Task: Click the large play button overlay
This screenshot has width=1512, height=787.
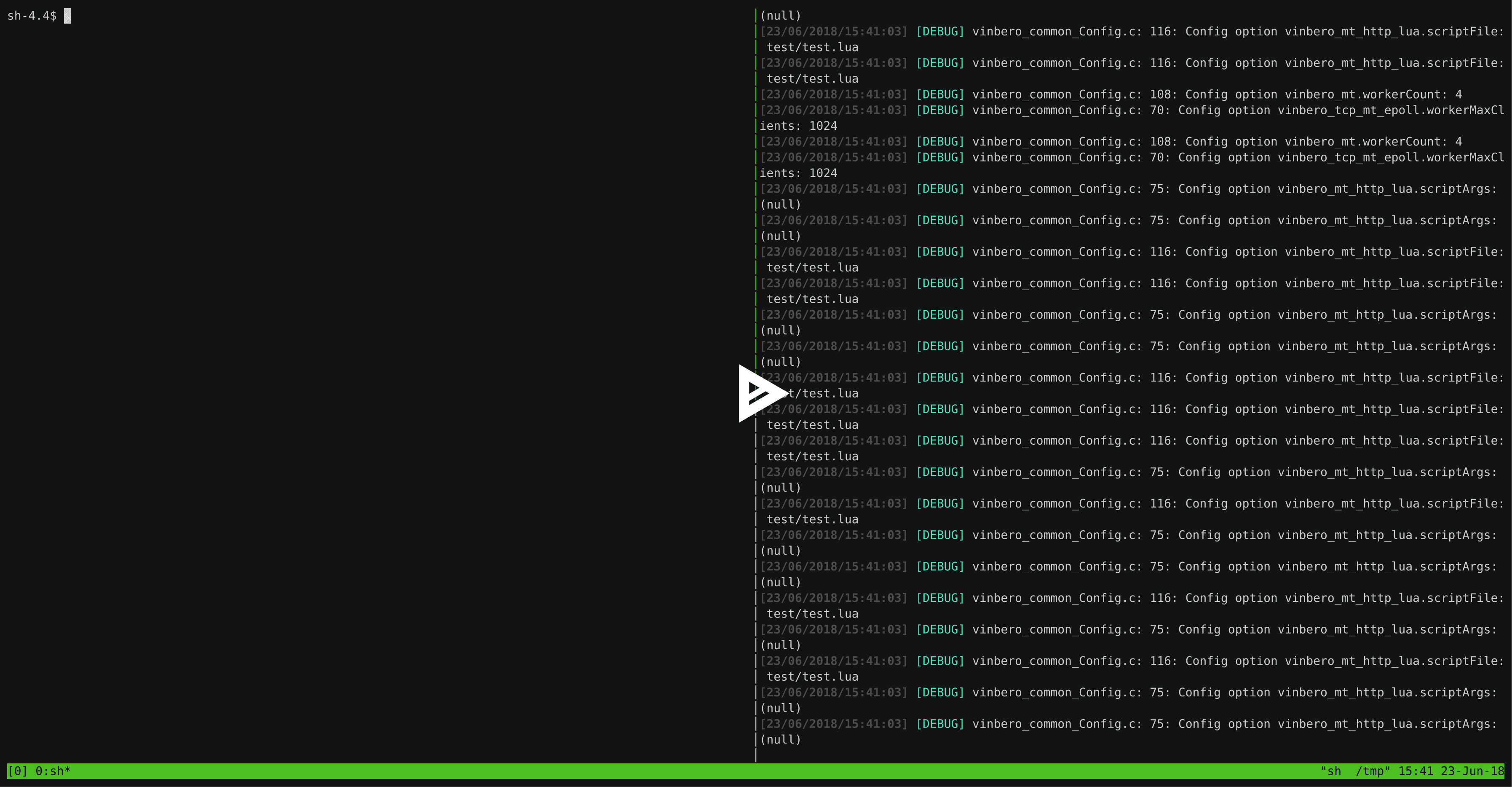Action: 761,393
